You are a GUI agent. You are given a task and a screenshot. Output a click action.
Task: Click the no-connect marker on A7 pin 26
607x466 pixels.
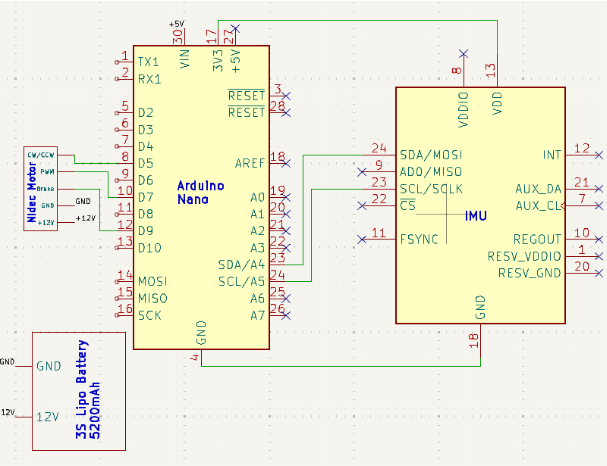[x=286, y=316]
